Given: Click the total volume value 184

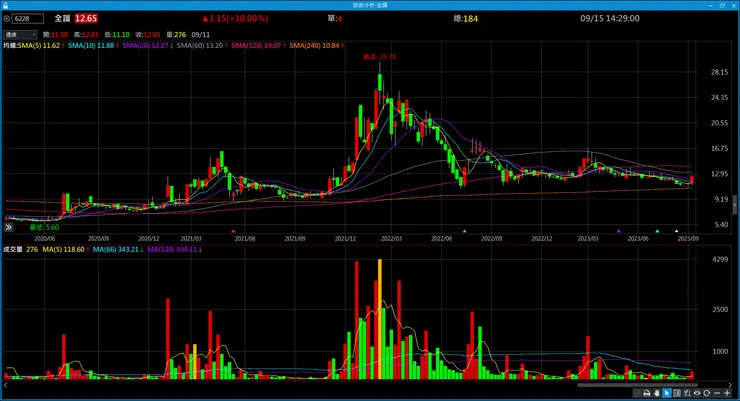Looking at the screenshot, I should pos(471,19).
